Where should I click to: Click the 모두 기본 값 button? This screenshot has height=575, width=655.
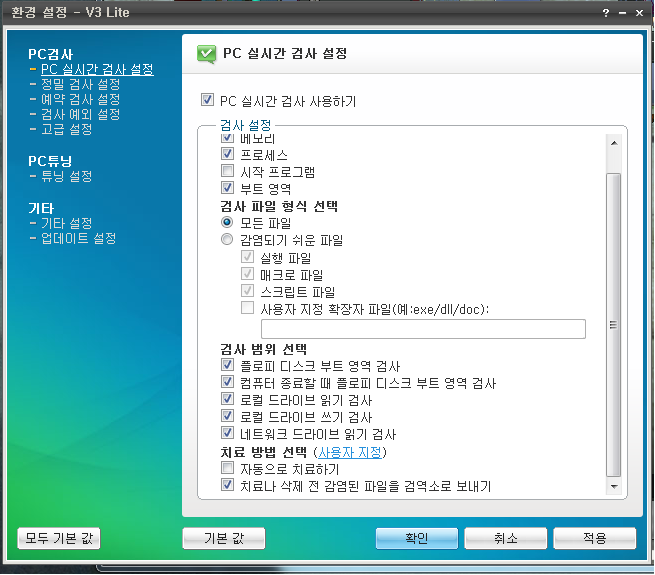coord(58,538)
